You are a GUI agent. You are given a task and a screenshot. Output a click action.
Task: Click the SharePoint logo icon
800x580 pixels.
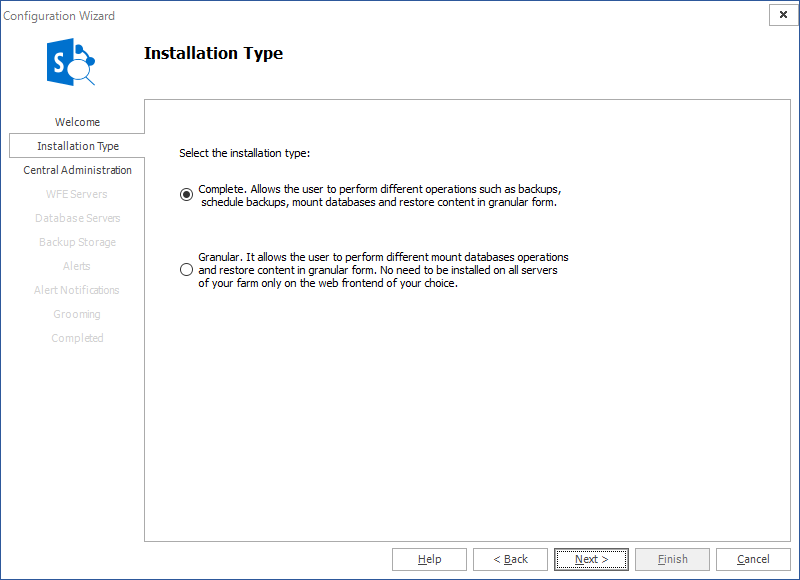[70, 64]
